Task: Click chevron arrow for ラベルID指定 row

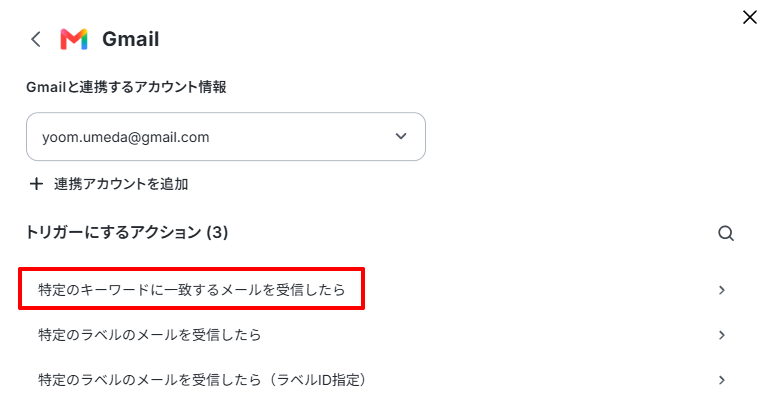Action: click(722, 380)
